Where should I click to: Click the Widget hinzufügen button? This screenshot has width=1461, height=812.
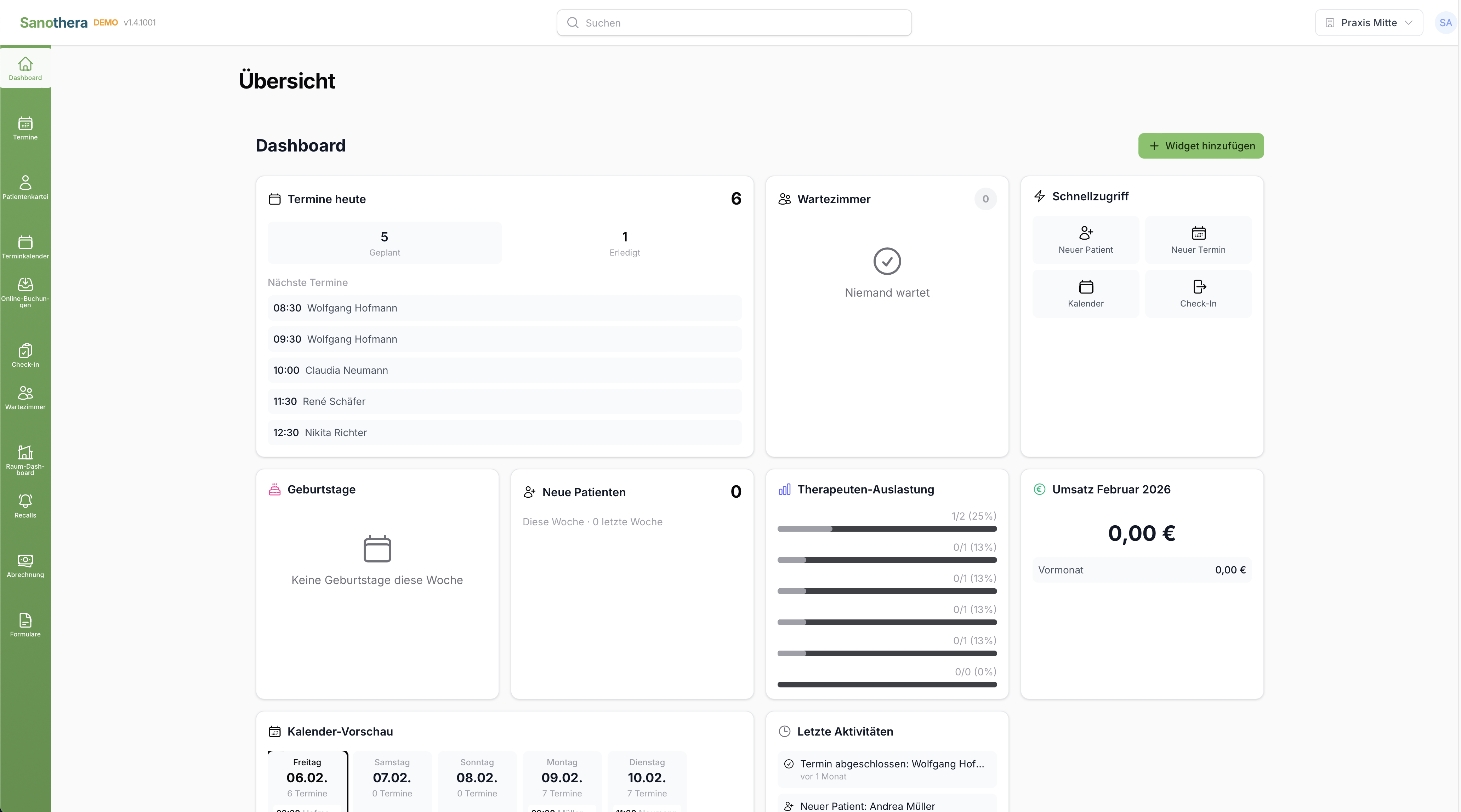click(x=1201, y=146)
